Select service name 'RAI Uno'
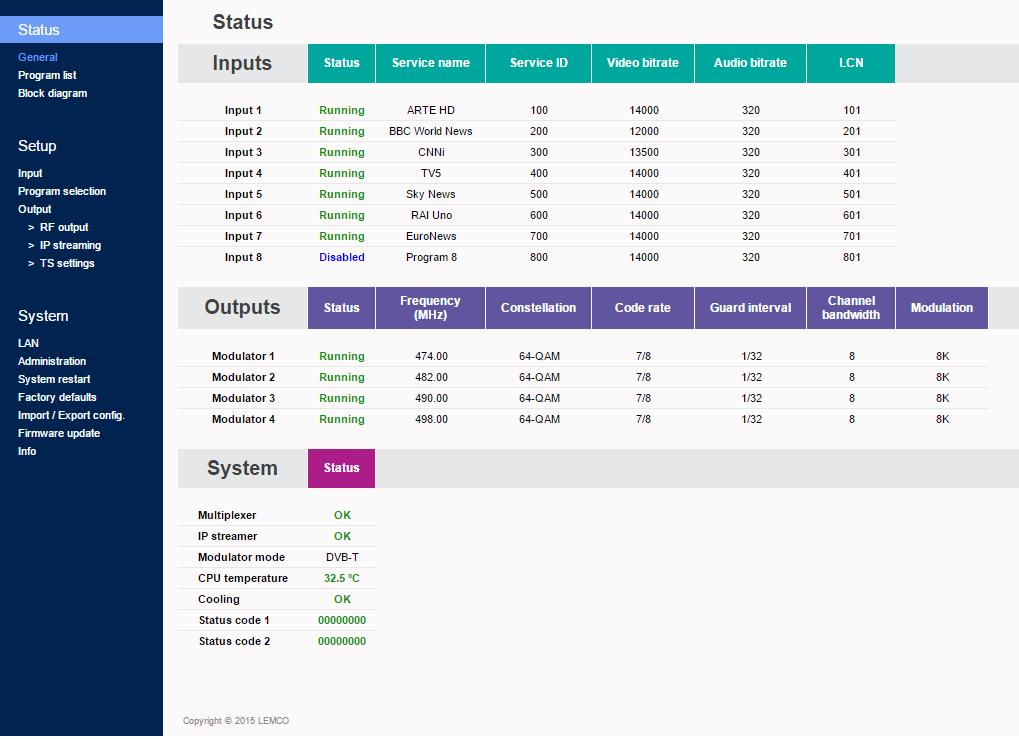The image size is (1019, 739). 431,215
